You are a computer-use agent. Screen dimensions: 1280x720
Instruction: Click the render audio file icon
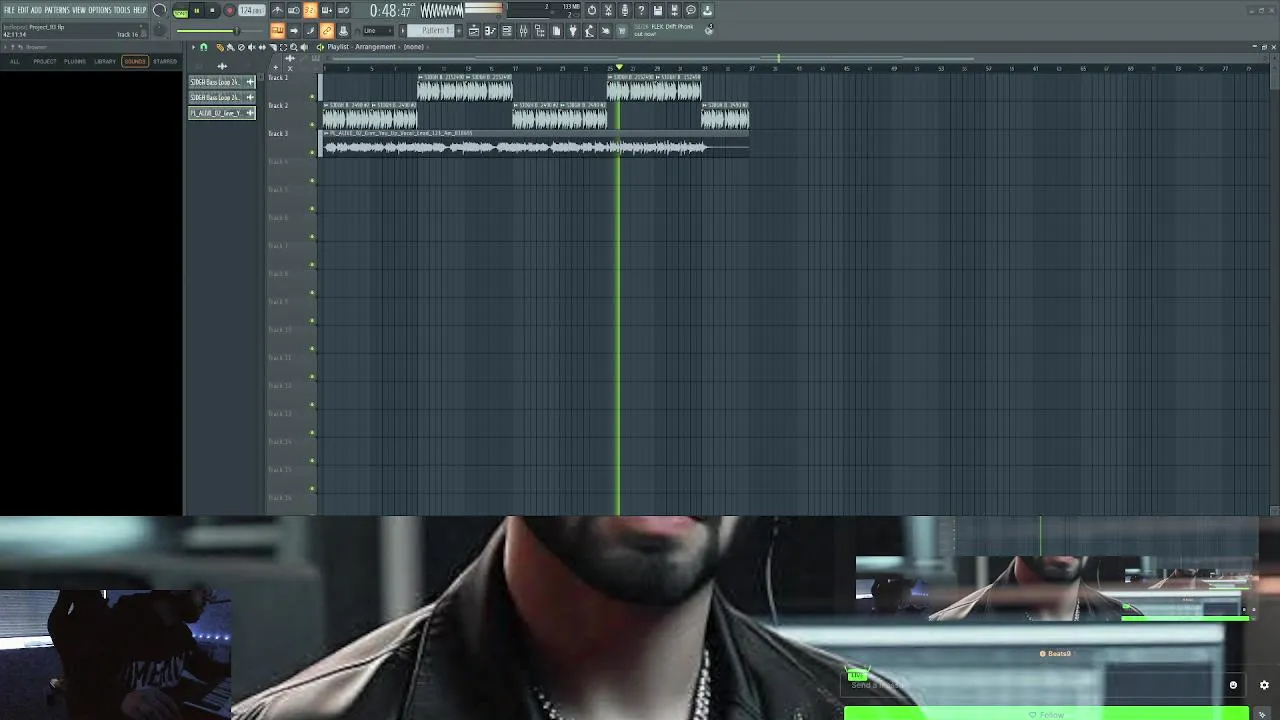click(x=674, y=10)
